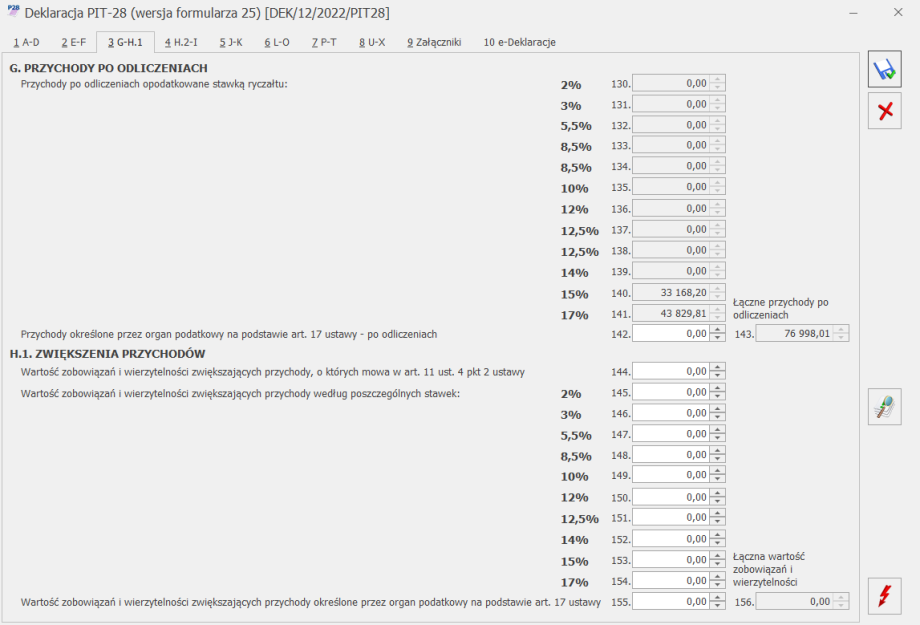The image size is (920, 625).
Task: Click the magnifier preview document icon
Action: [885, 407]
